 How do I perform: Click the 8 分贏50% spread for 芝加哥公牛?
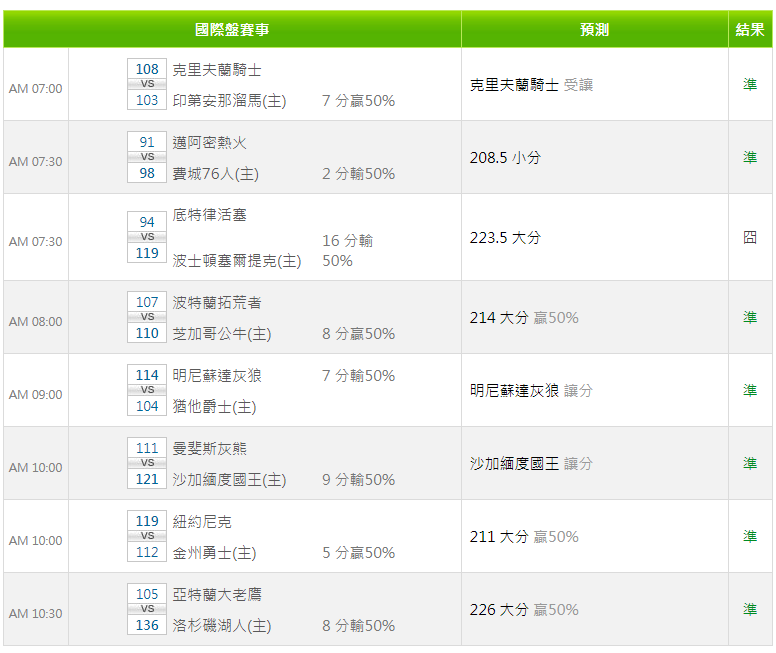click(x=358, y=334)
